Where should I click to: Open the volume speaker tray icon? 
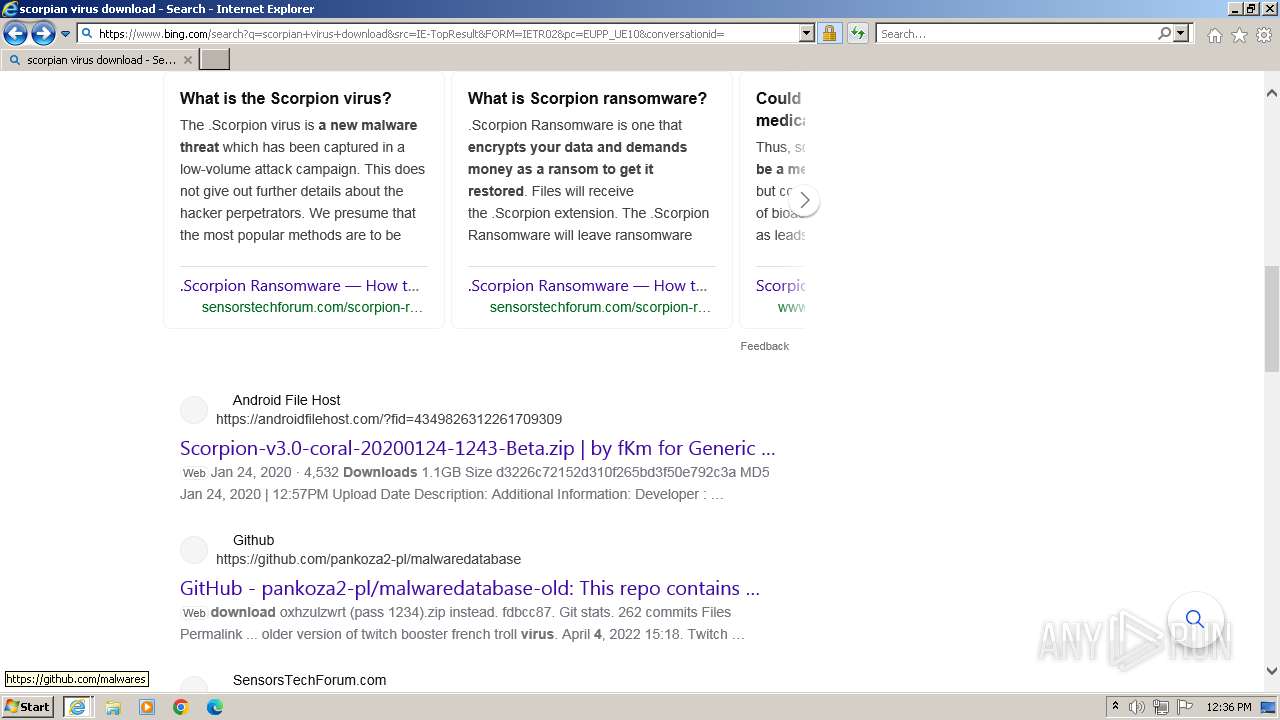pos(1137,707)
